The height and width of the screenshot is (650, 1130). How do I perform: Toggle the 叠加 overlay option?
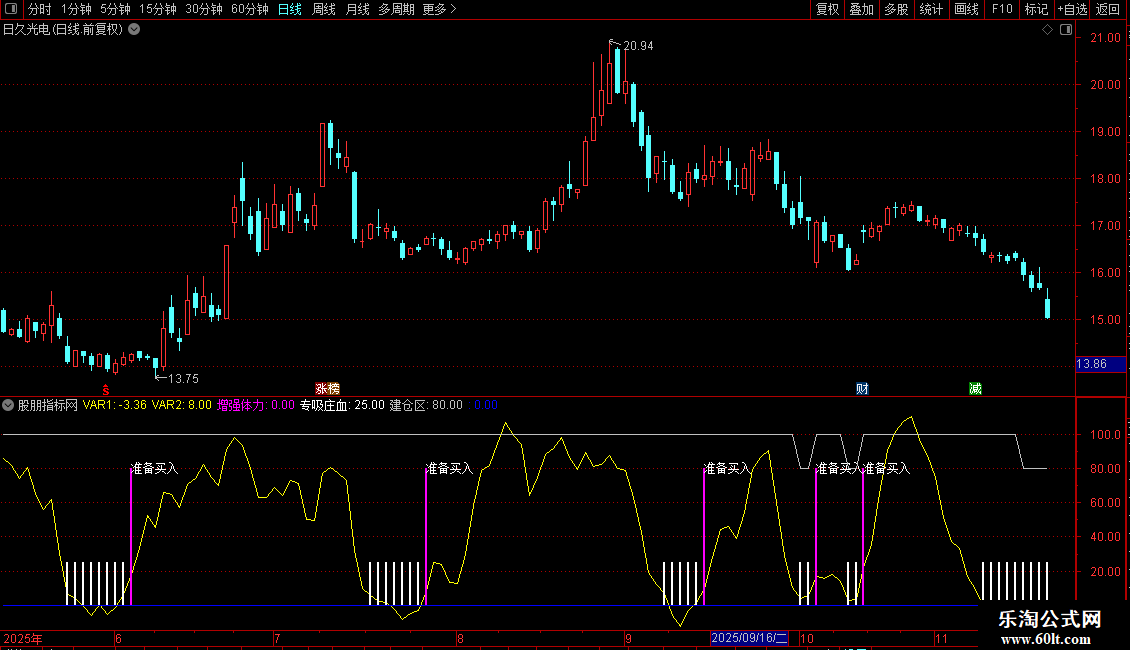click(x=861, y=10)
